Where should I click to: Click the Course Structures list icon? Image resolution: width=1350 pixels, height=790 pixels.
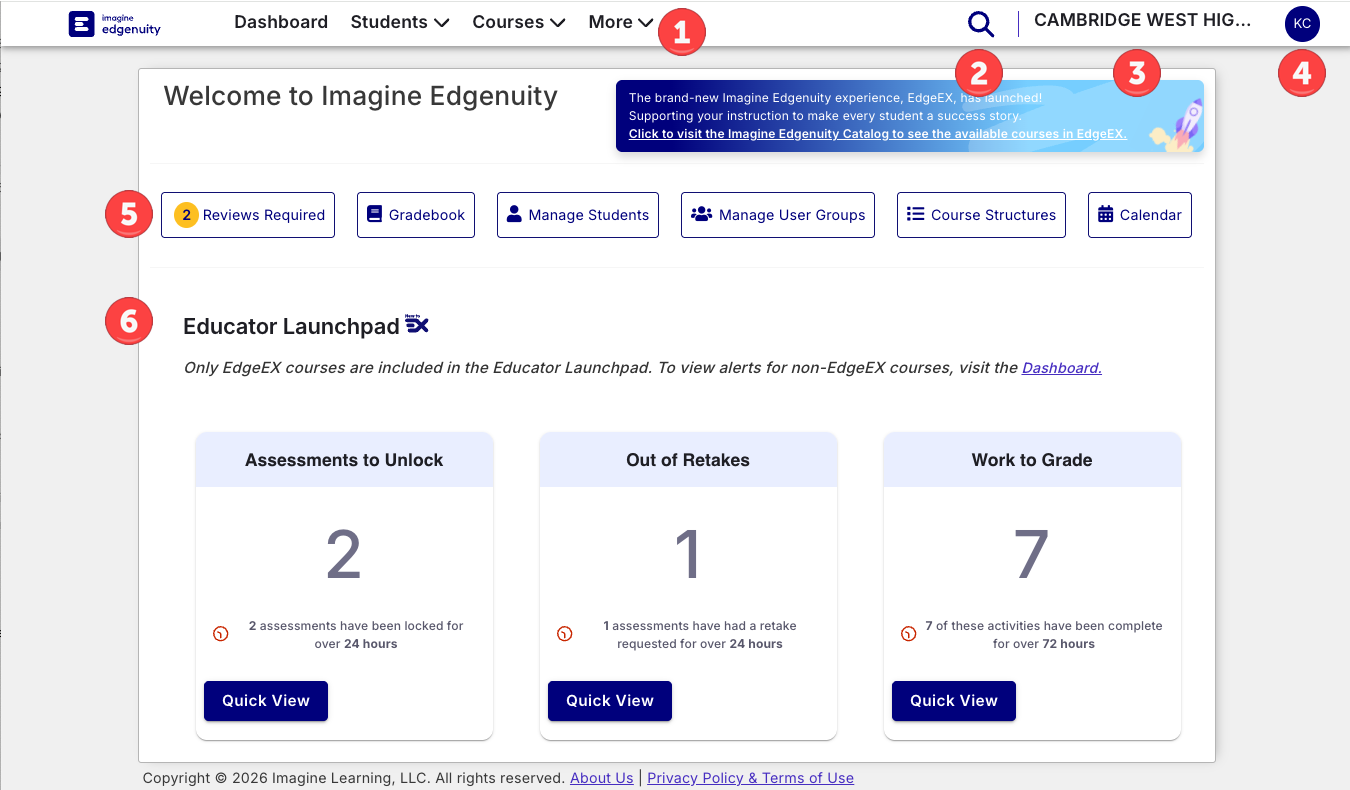[915, 214]
